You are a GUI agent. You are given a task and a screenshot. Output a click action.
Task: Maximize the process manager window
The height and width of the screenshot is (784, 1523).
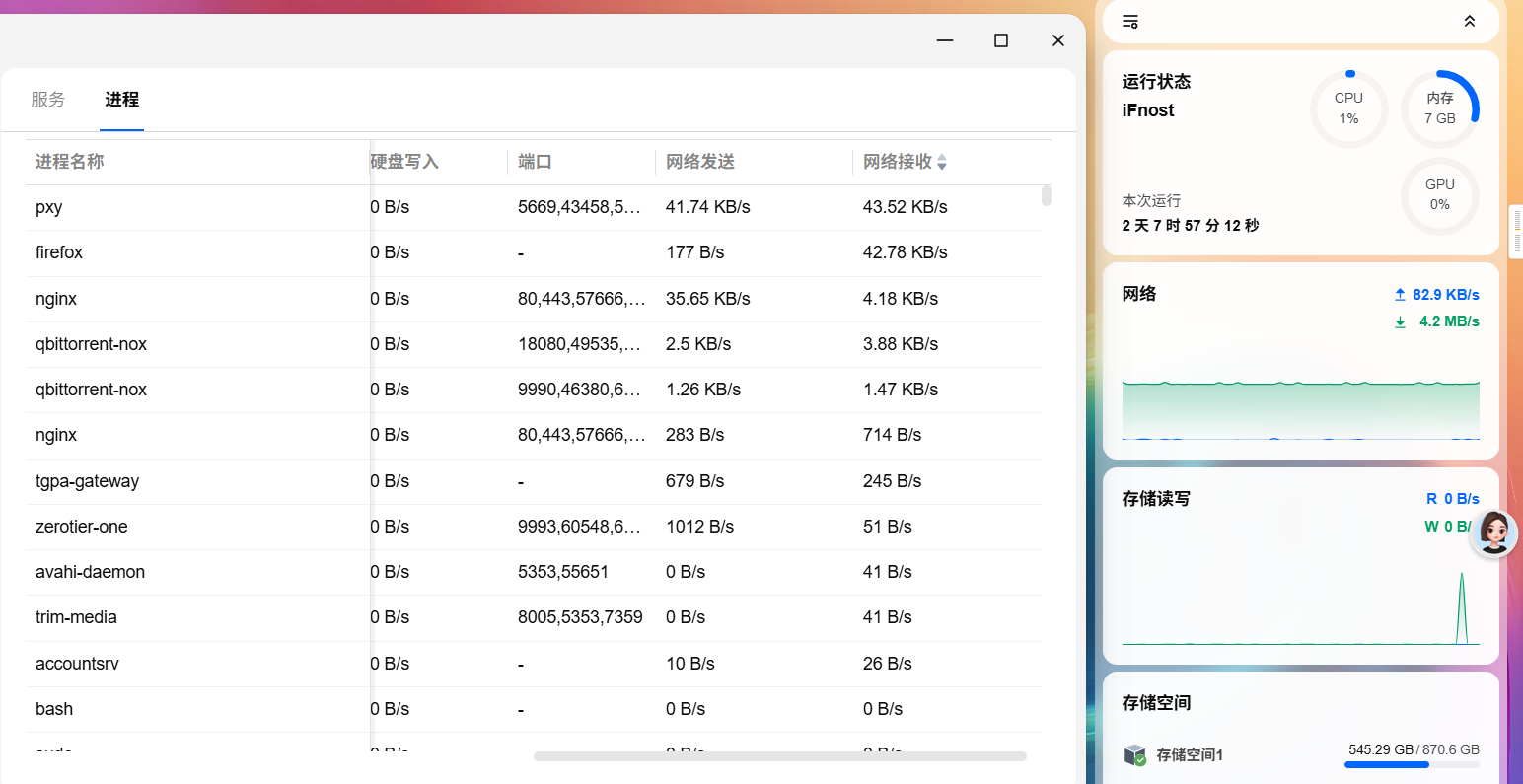[1001, 40]
